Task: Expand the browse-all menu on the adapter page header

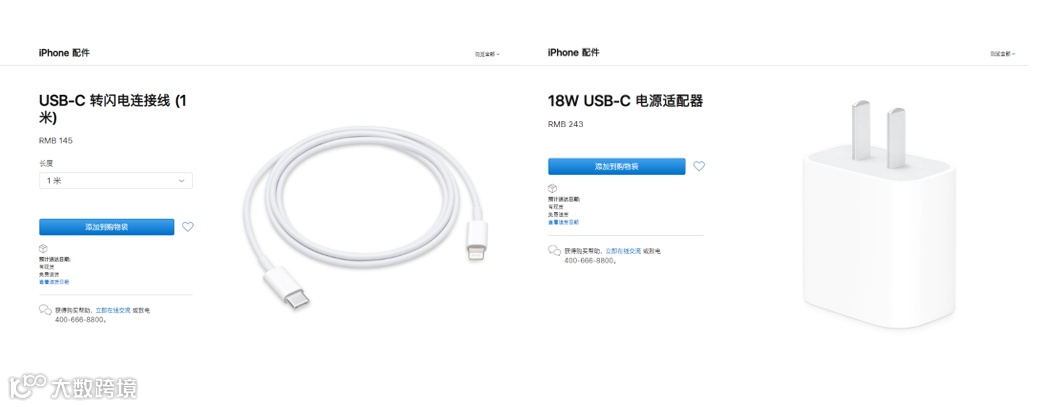Action: 1003,54
